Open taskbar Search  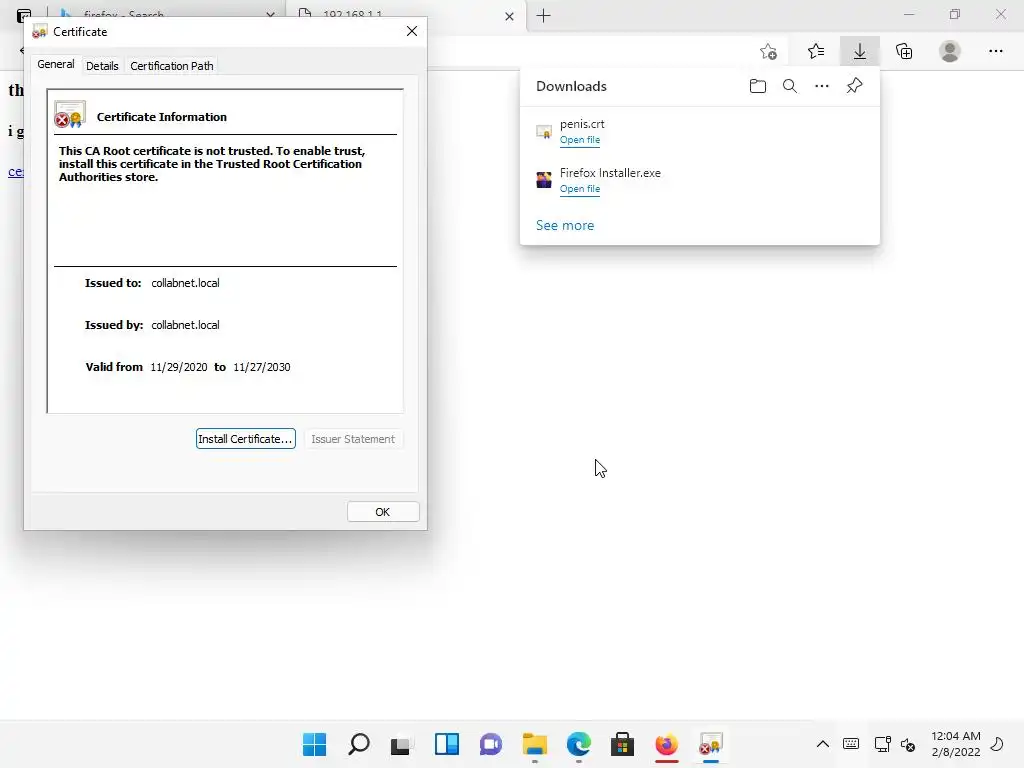click(x=359, y=744)
